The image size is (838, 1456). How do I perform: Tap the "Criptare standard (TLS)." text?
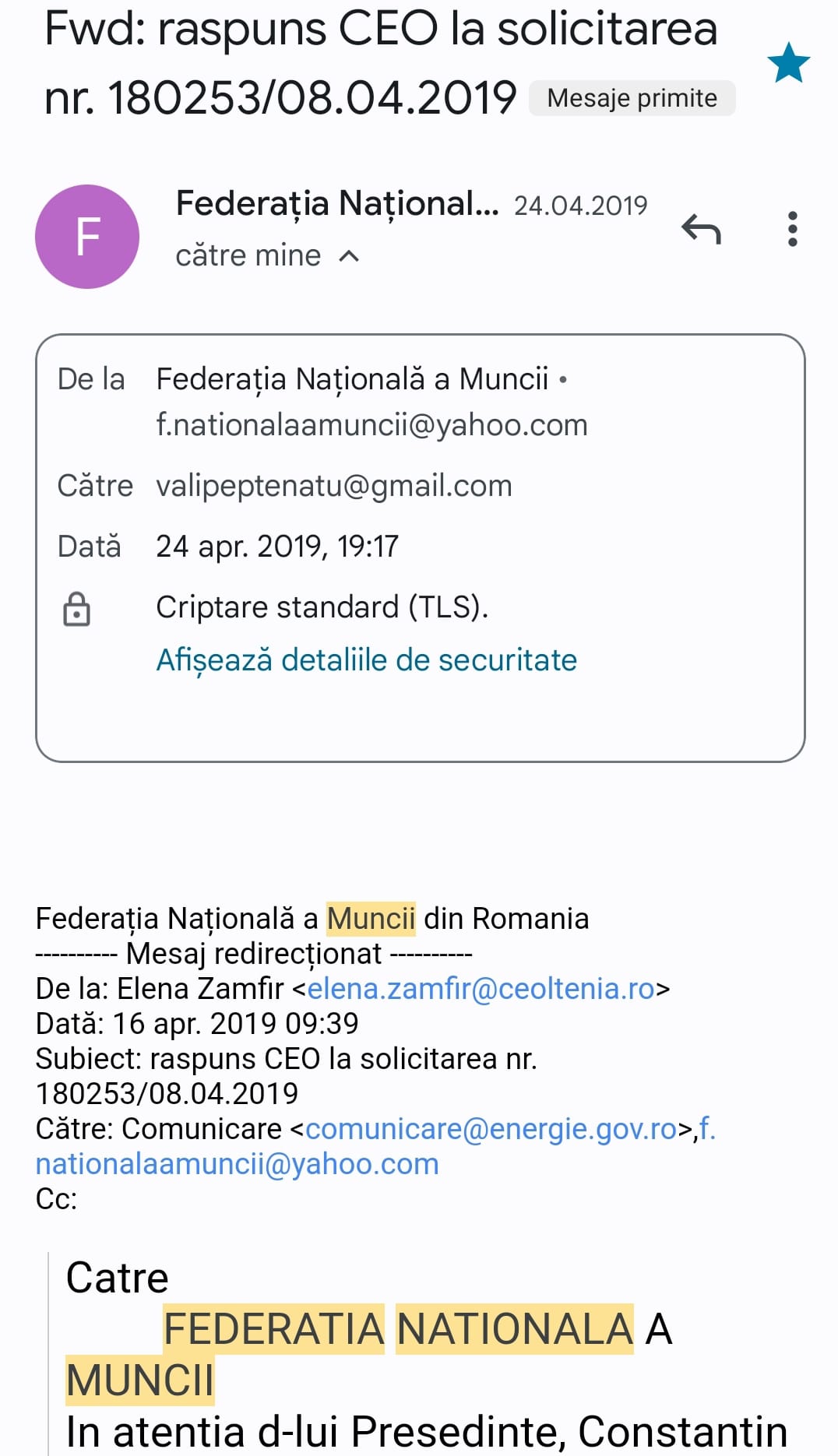322,607
